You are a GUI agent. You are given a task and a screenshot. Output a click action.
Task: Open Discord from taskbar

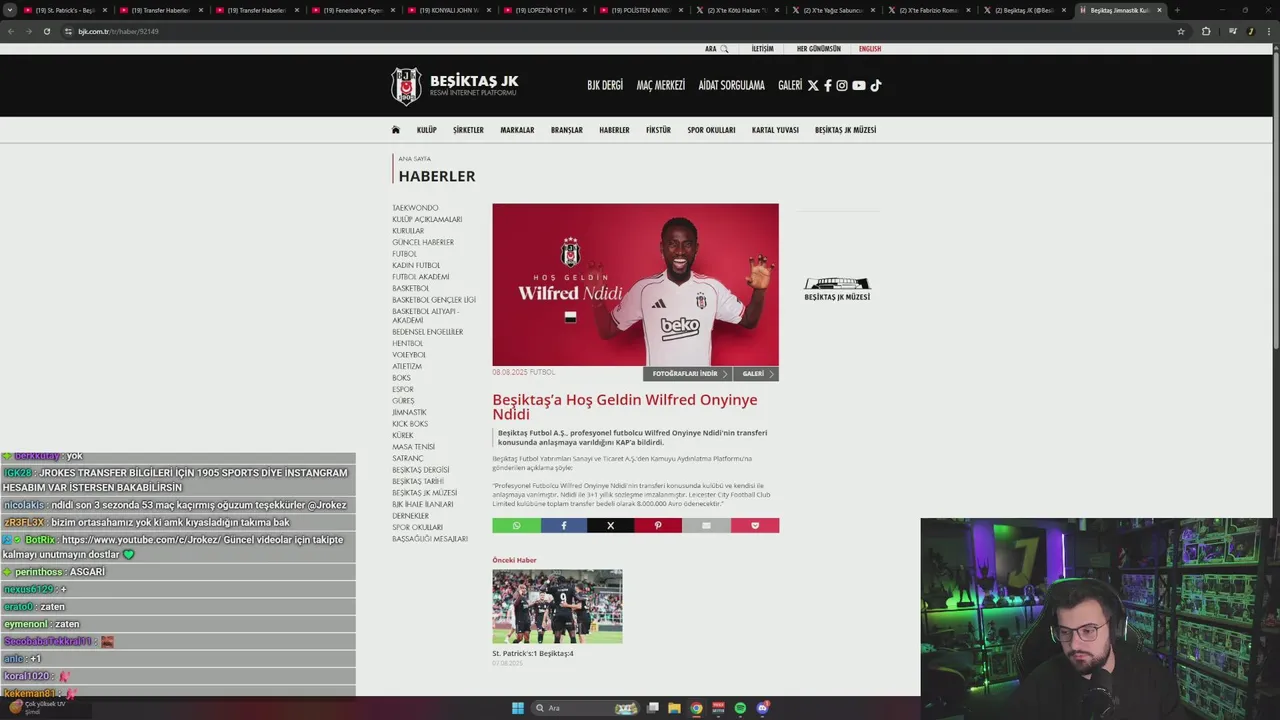[x=762, y=708]
